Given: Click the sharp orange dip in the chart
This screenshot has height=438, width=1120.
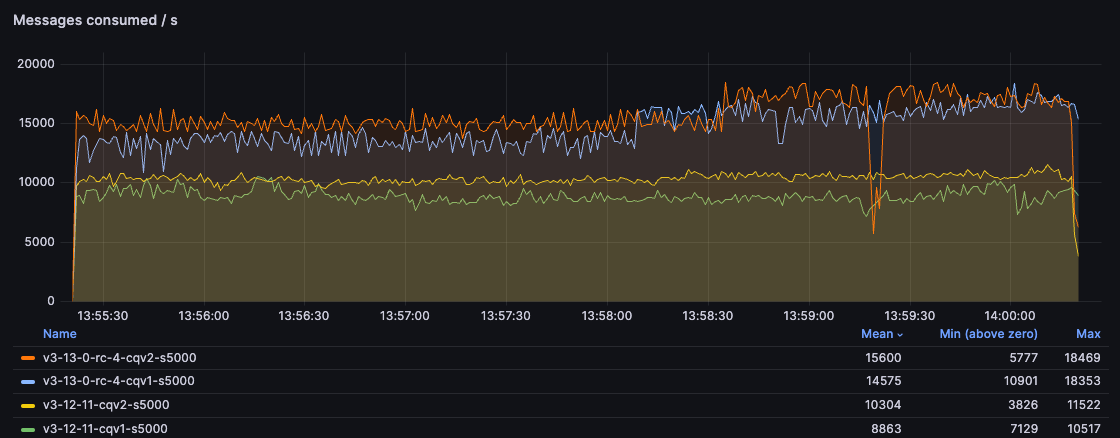Looking at the screenshot, I should (873, 230).
